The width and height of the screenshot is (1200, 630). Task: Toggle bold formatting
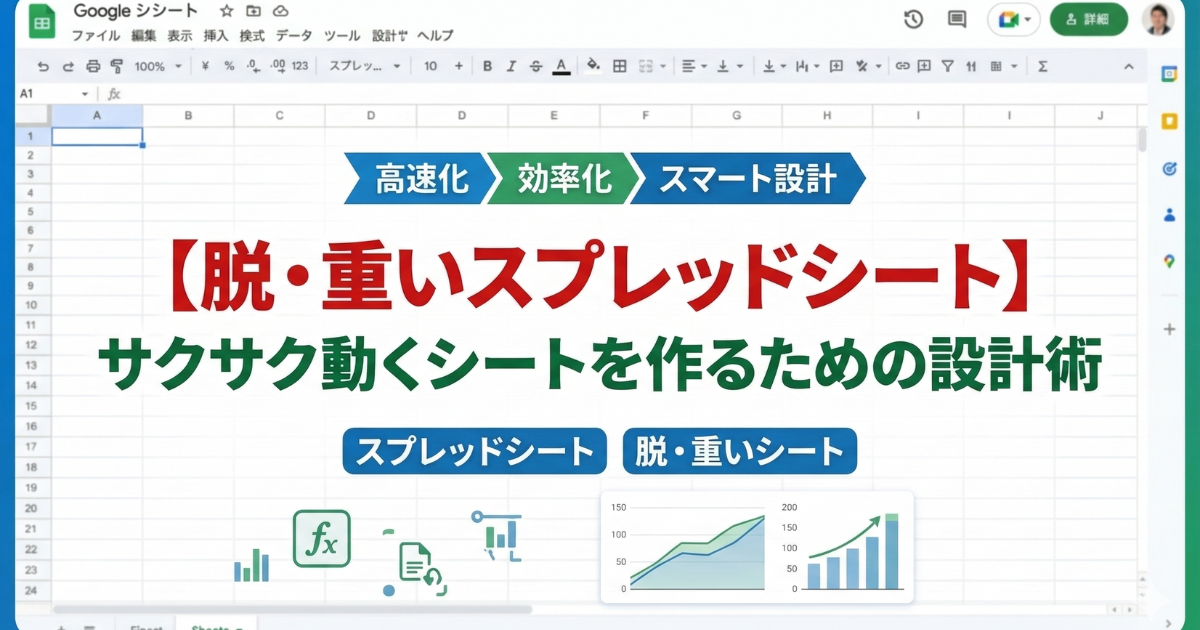(488, 66)
